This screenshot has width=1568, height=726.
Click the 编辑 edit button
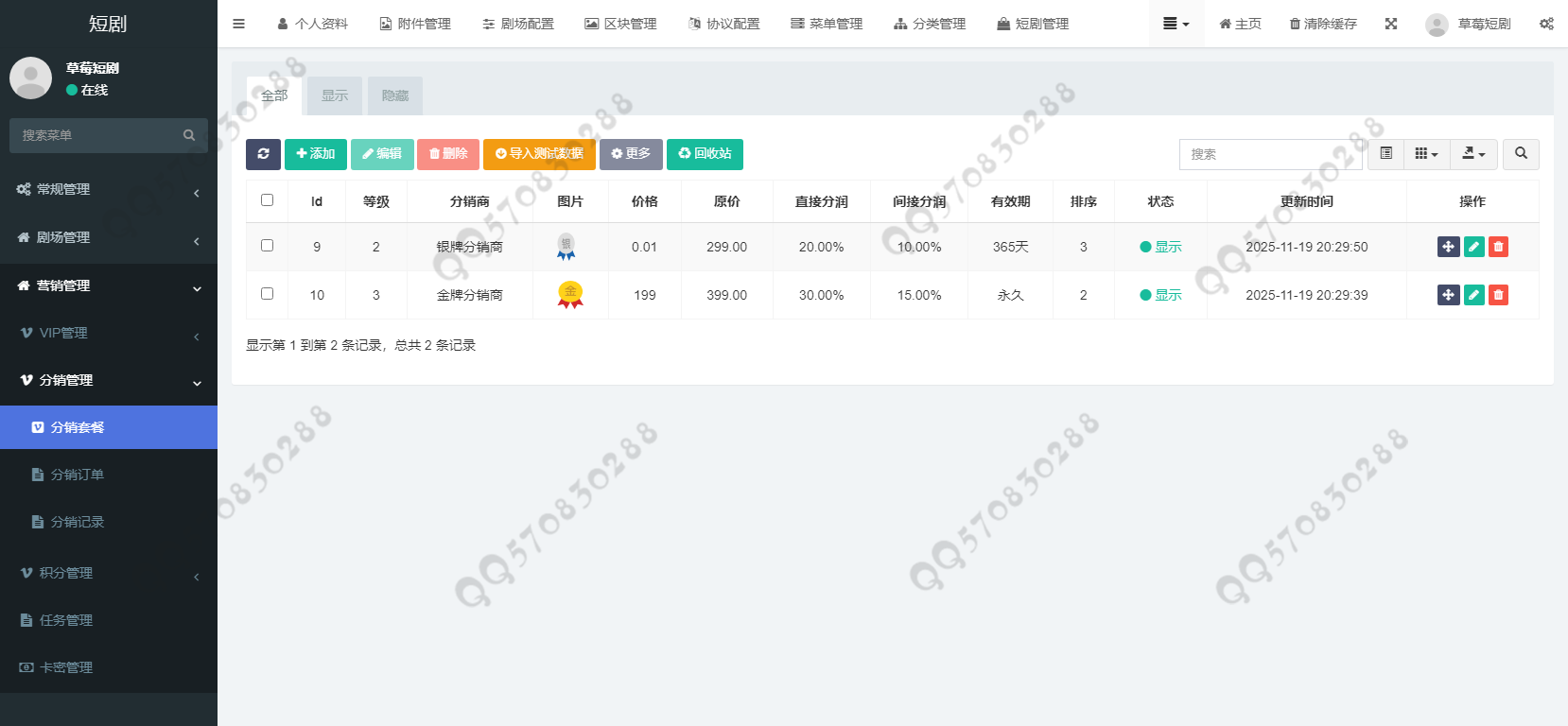382,154
